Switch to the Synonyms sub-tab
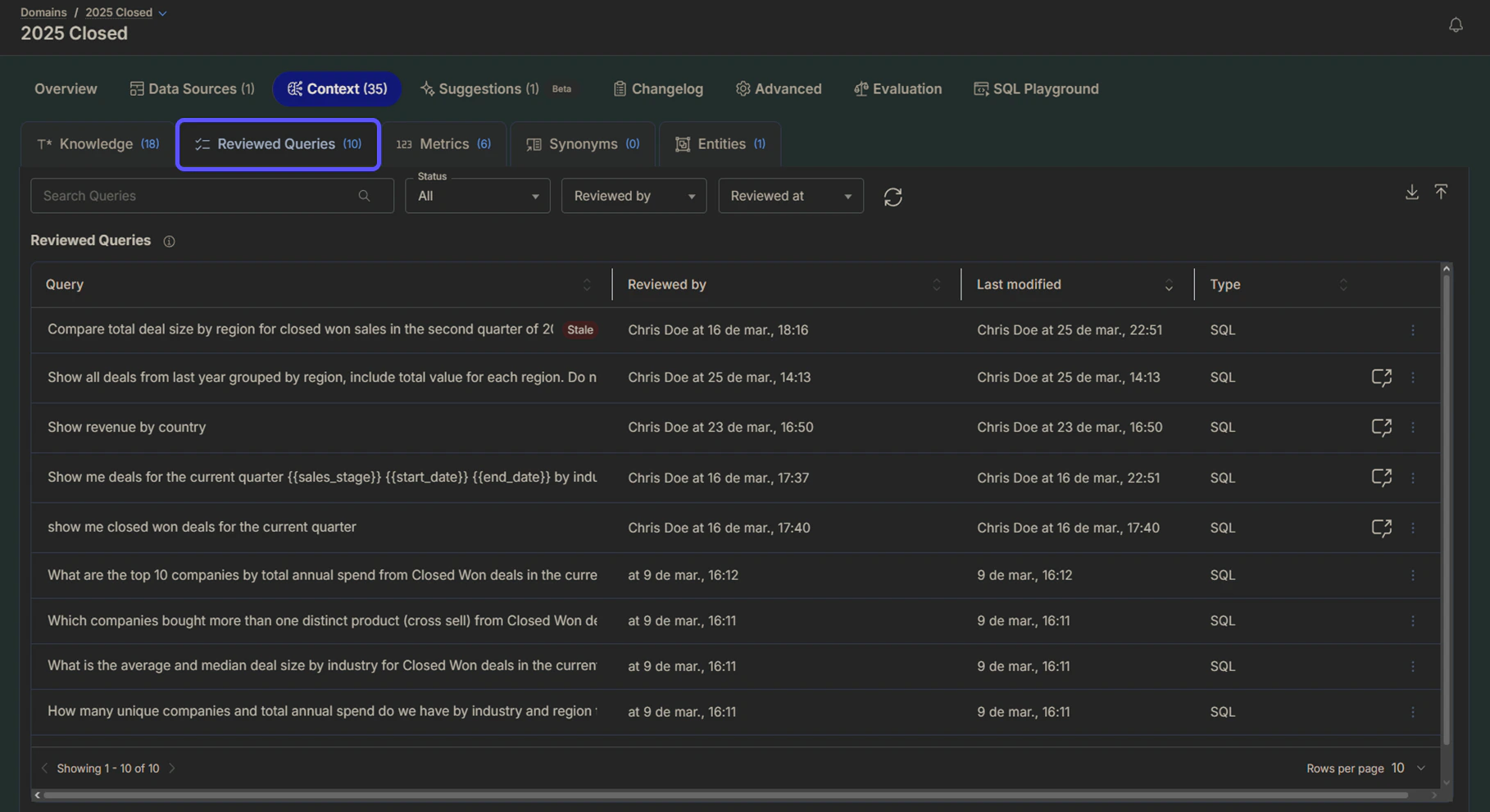 coord(583,144)
